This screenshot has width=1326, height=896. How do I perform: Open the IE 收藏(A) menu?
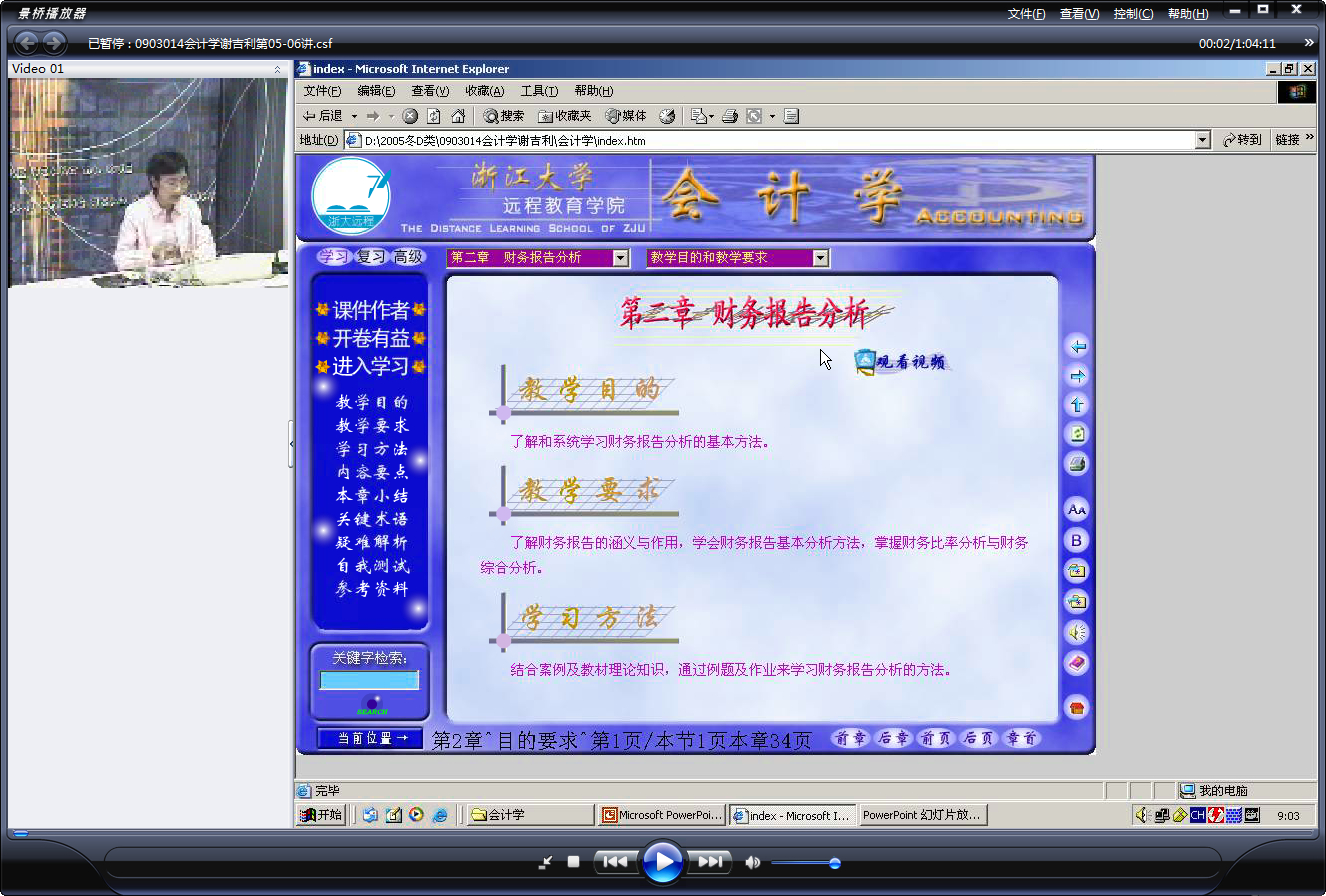485,91
